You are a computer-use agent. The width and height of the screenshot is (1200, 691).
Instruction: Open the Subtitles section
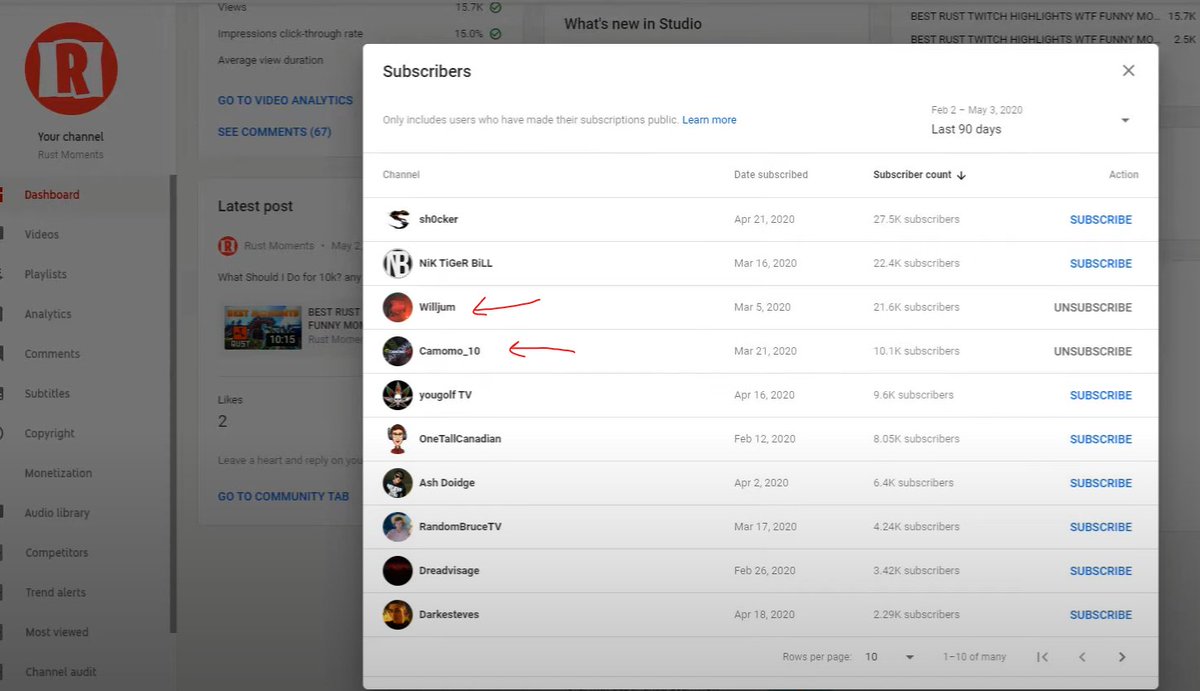pyautogui.click(x=46, y=393)
